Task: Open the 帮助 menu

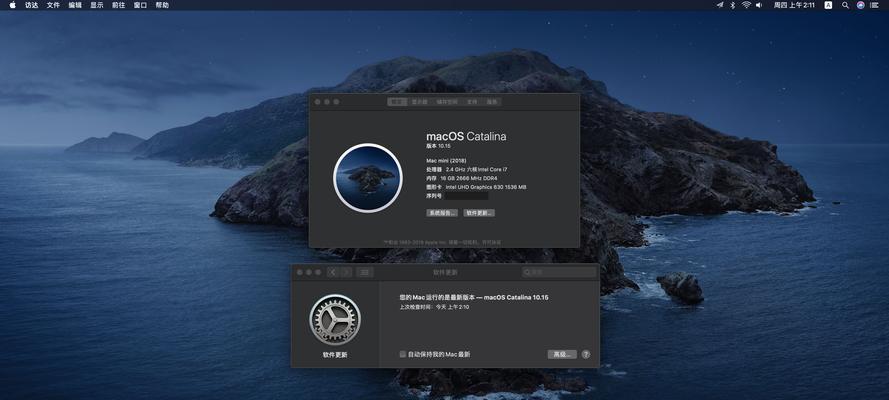Action: coord(162,5)
